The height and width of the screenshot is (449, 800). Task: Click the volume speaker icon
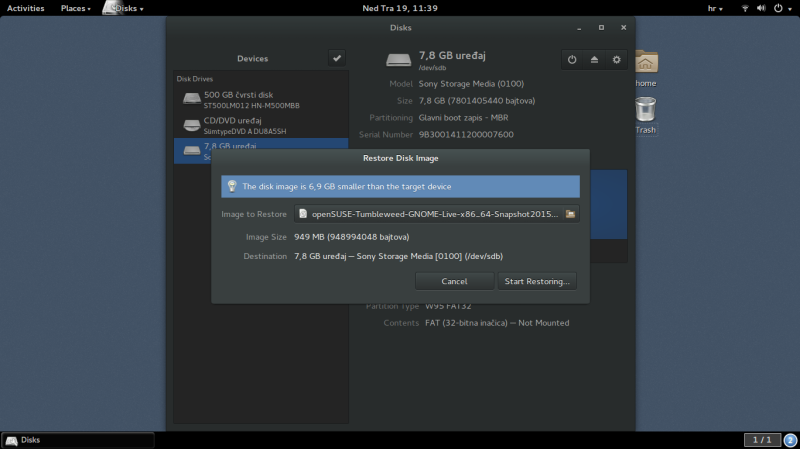(x=763, y=8)
